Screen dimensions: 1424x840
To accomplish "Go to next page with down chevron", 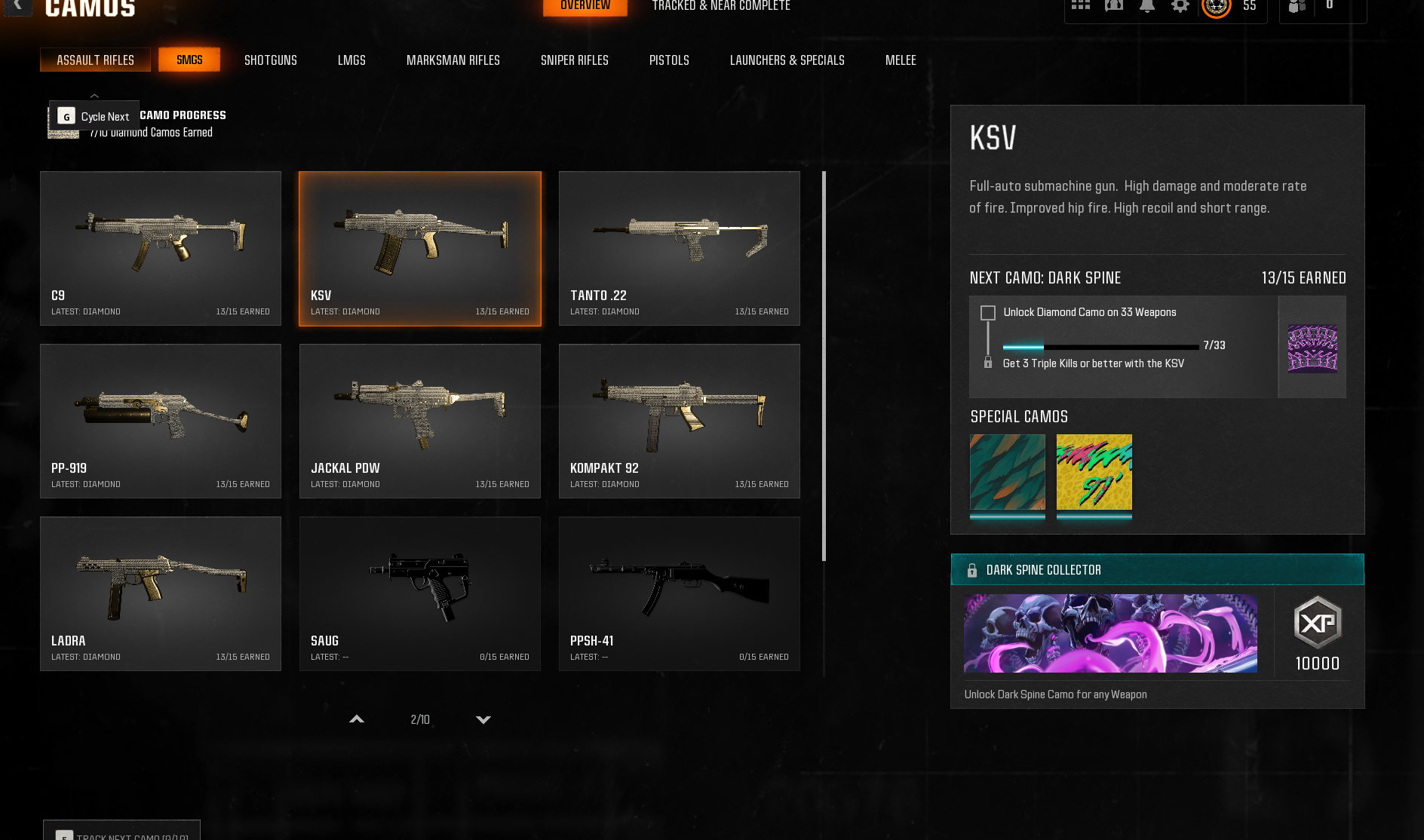I will click(483, 719).
